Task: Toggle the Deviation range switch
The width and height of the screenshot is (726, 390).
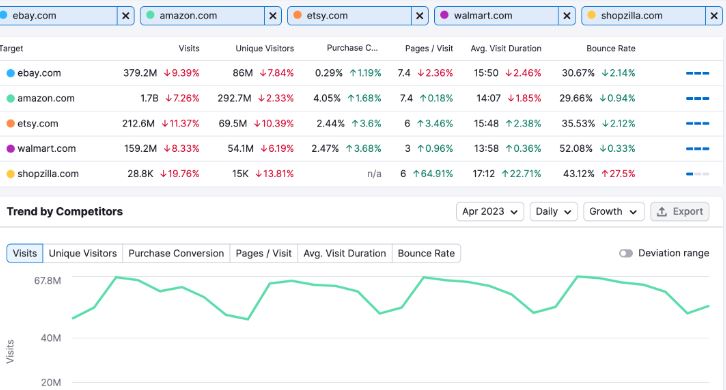Action: tap(626, 253)
